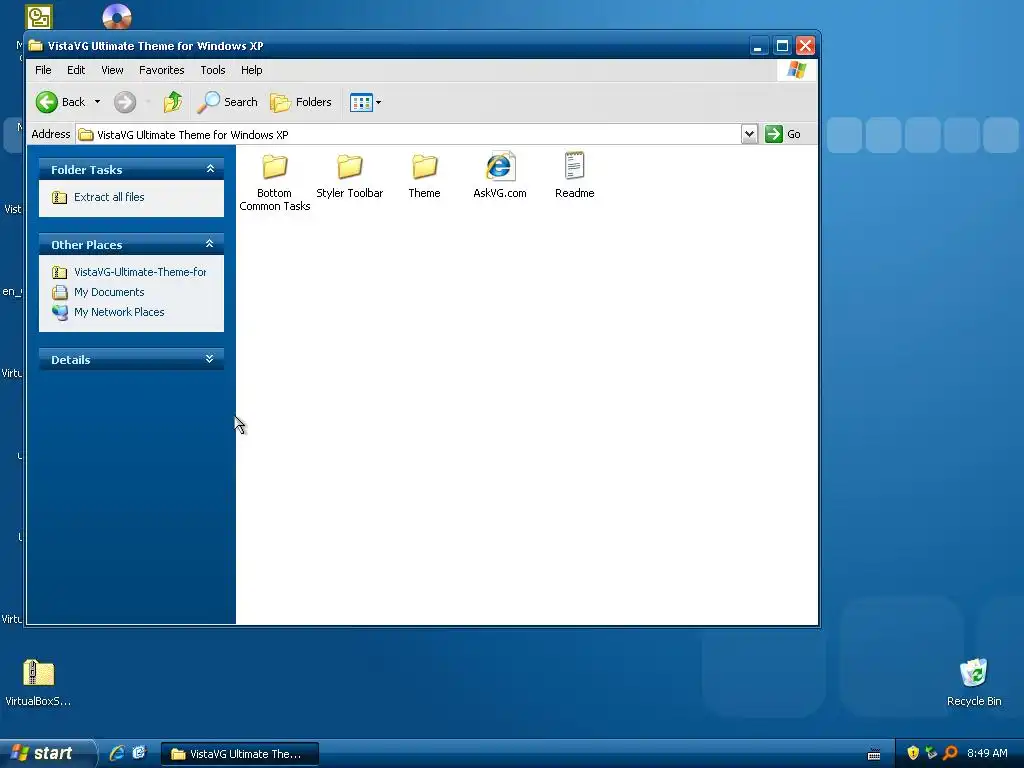
Task: Open the Views dropdown button
Action: pos(365,102)
